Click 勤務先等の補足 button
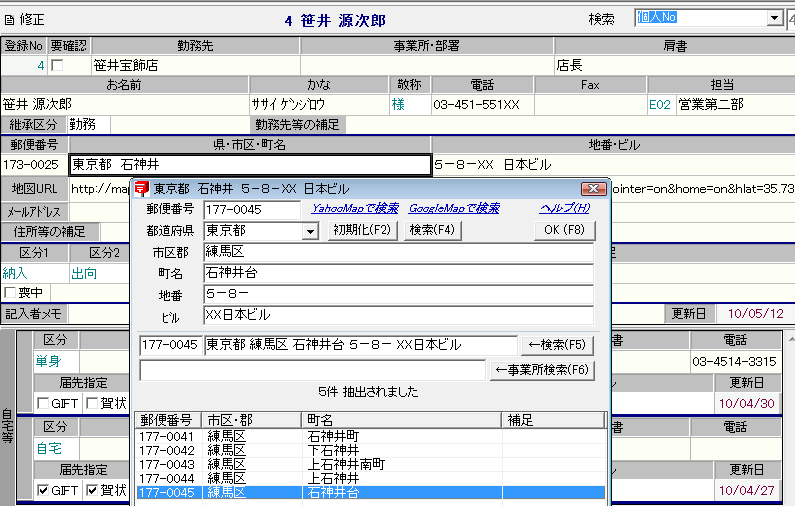This screenshot has width=795, height=506. point(297,125)
